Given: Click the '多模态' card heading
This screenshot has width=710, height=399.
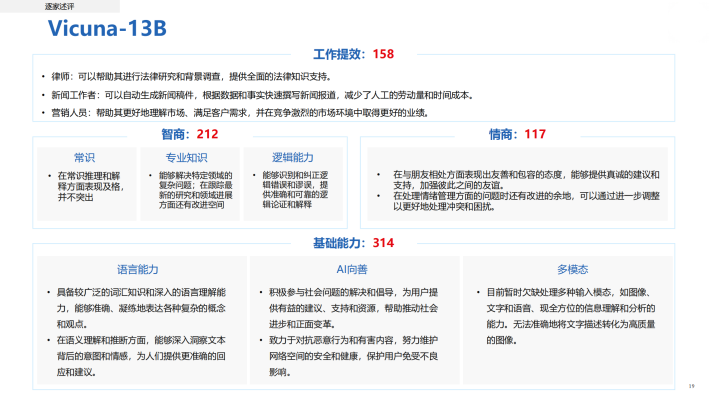Looking at the screenshot, I should tap(573, 269).
